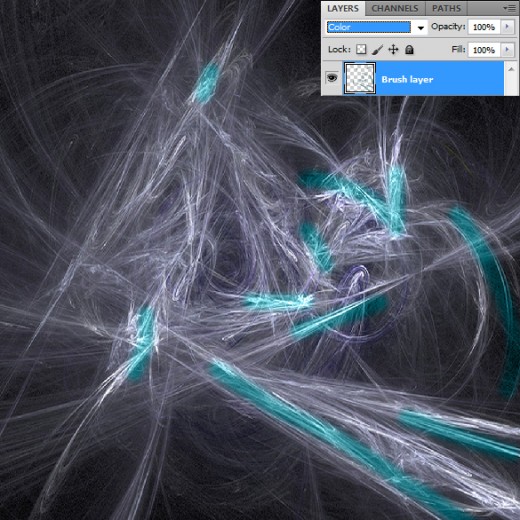Select the Brush layer name
Image resolution: width=520 pixels, height=520 pixels.
coord(407,79)
